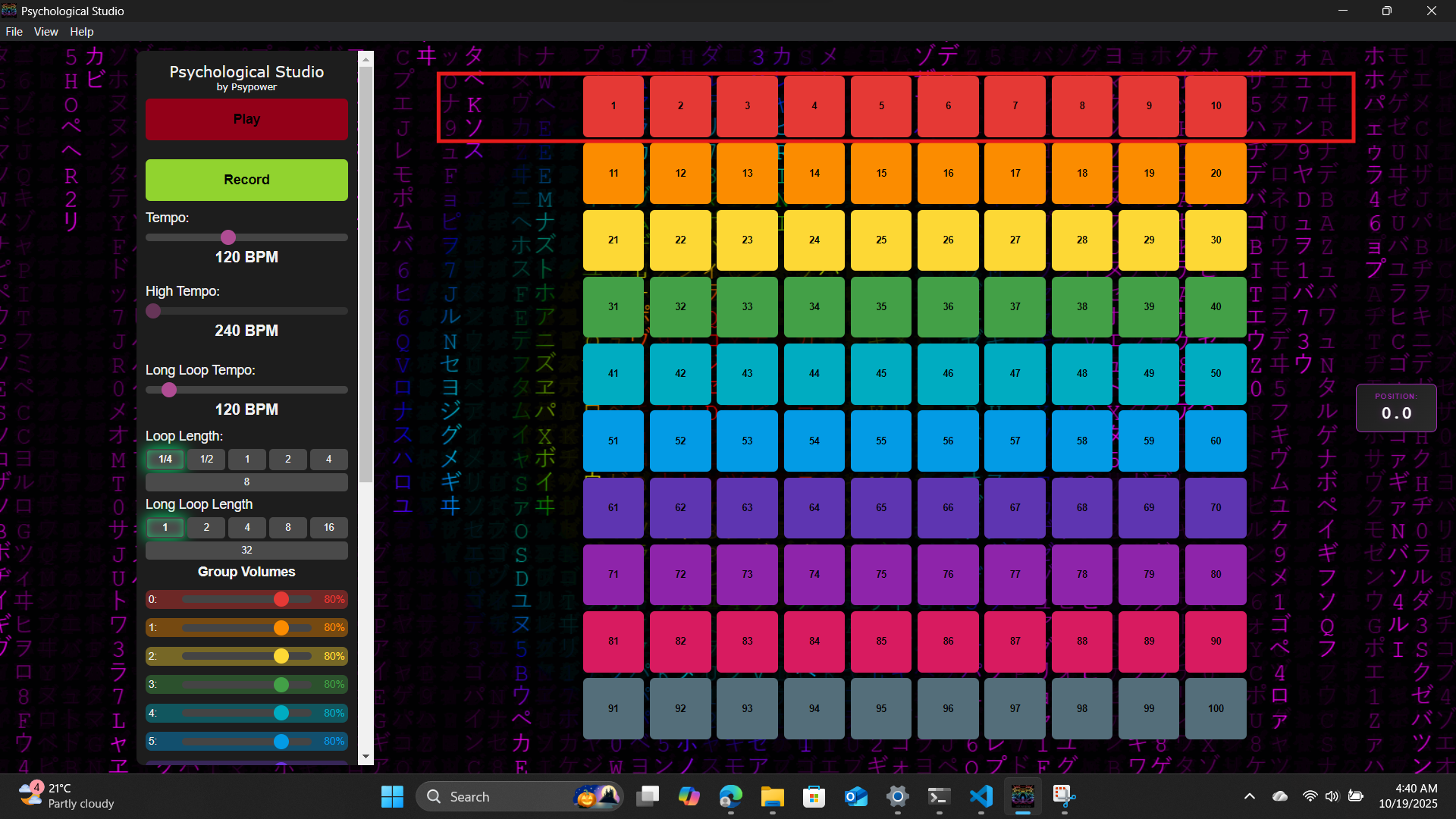Set loop length to 8

[246, 482]
